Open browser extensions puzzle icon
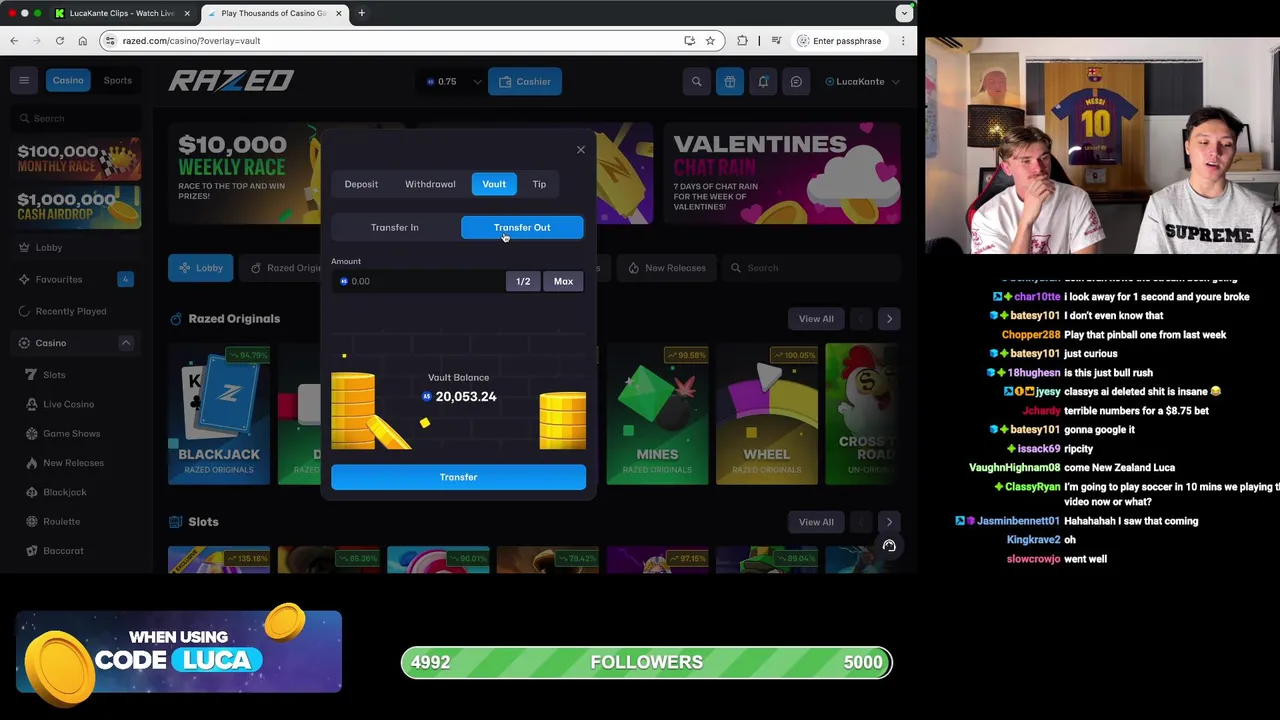The image size is (1280, 720). pos(742,41)
